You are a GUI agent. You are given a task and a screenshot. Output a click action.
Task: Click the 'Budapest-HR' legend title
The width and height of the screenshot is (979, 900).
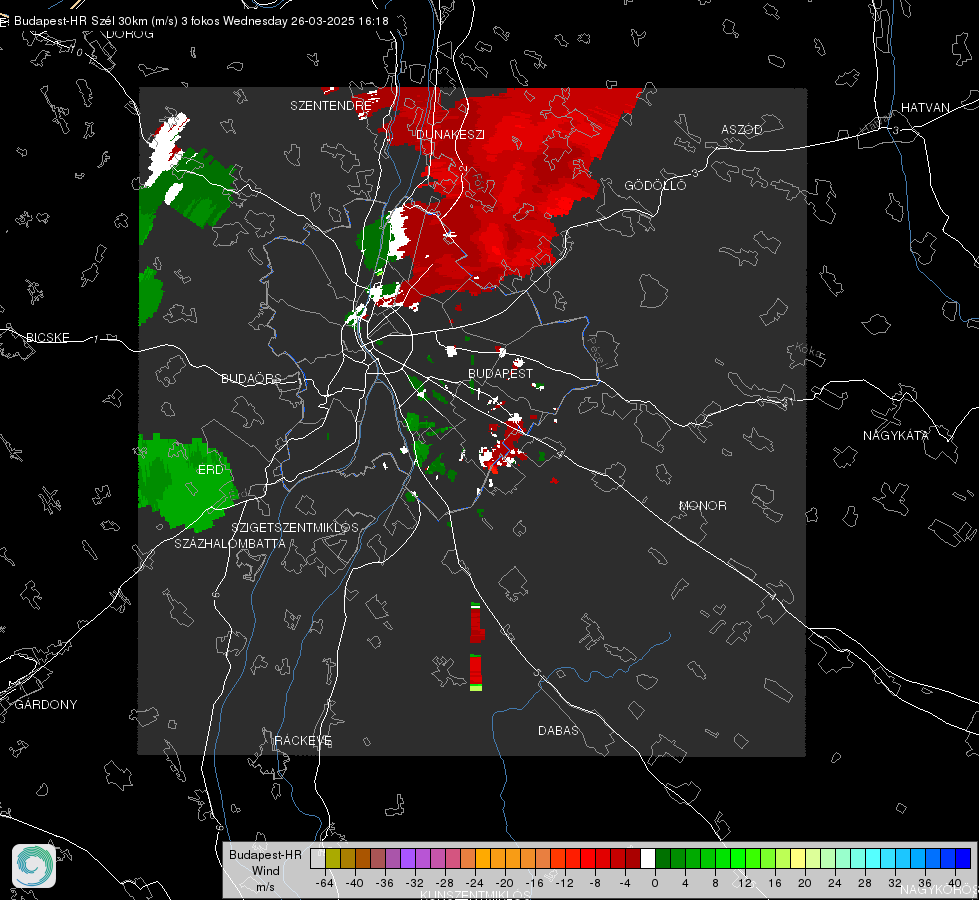[x=265, y=854]
